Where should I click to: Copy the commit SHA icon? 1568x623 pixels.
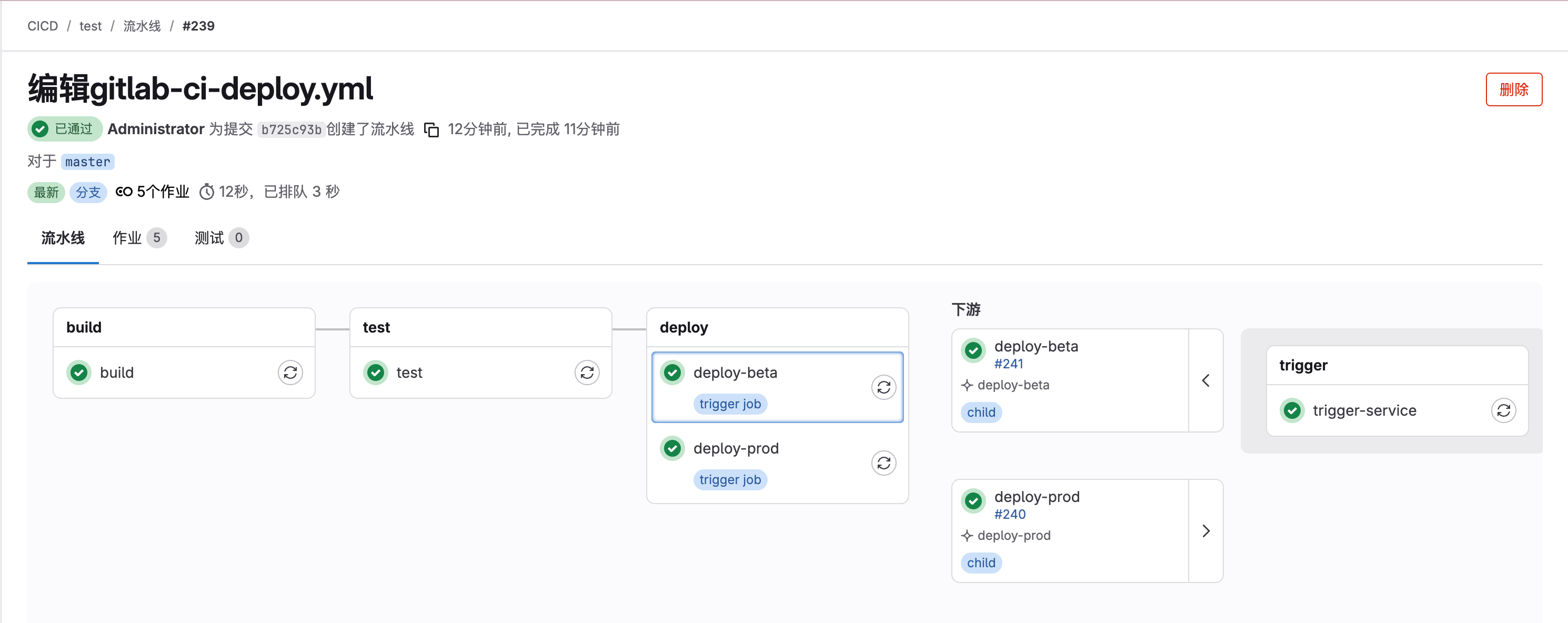431,130
